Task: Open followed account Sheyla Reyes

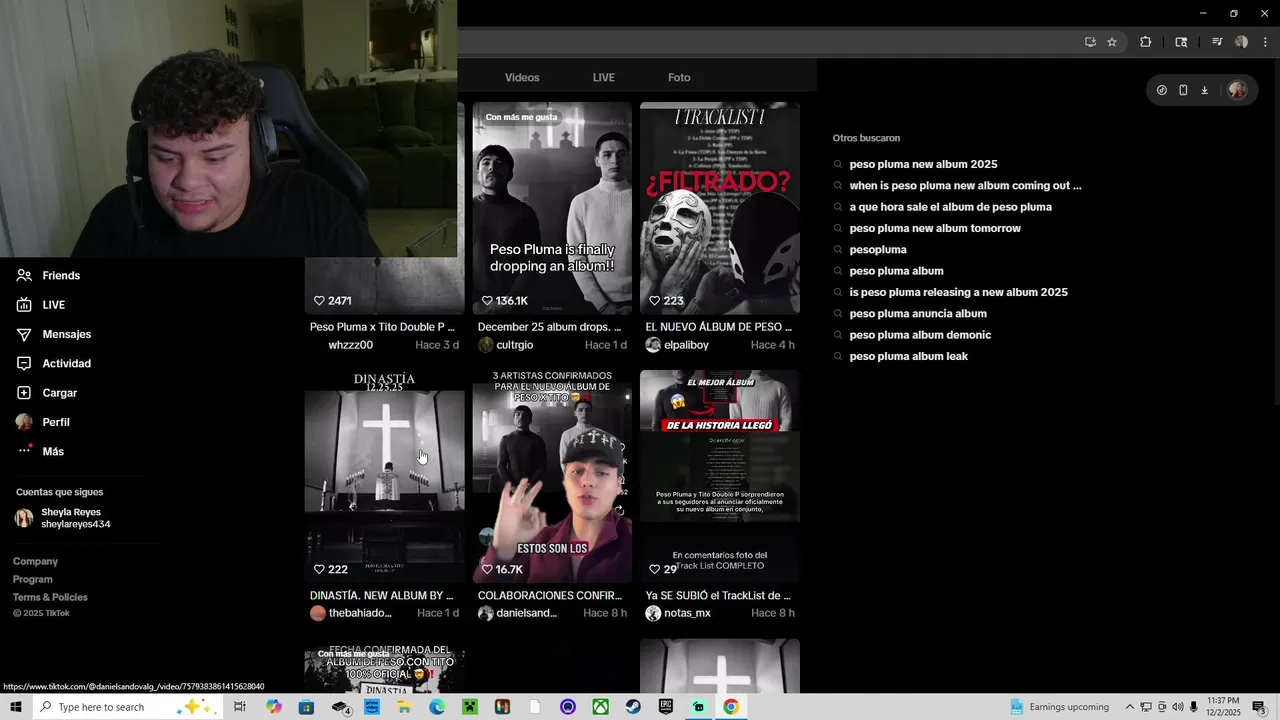Action: 63,518
